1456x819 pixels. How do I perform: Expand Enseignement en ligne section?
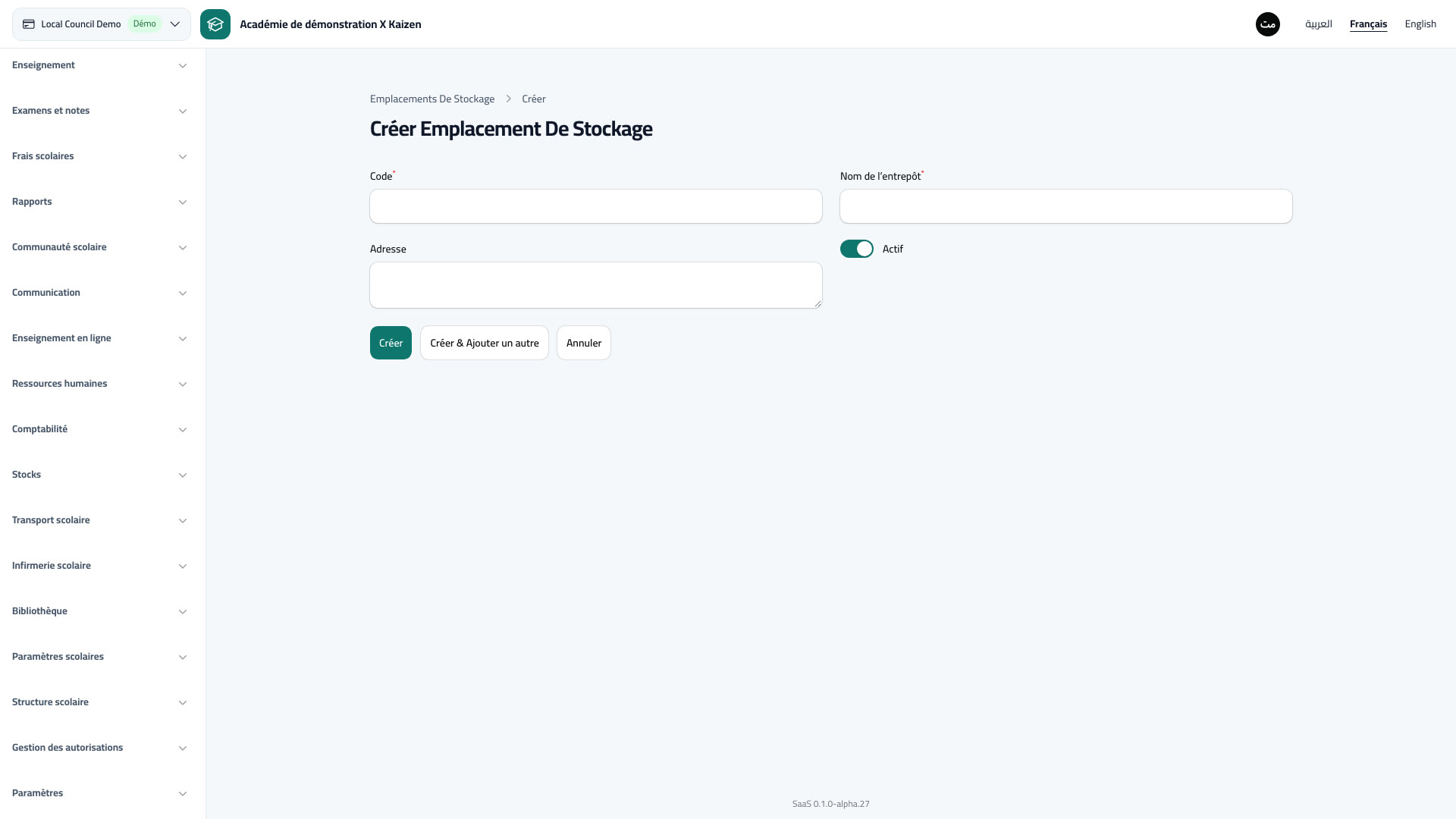point(99,338)
